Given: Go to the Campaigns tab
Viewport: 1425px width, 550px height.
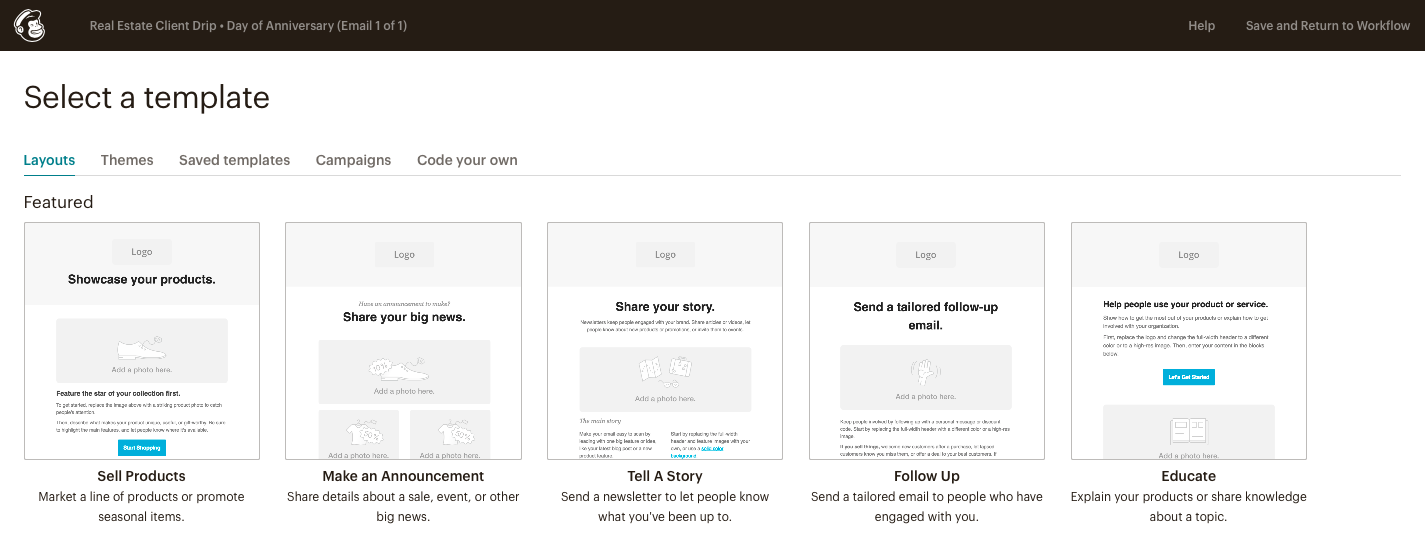Looking at the screenshot, I should [353, 160].
